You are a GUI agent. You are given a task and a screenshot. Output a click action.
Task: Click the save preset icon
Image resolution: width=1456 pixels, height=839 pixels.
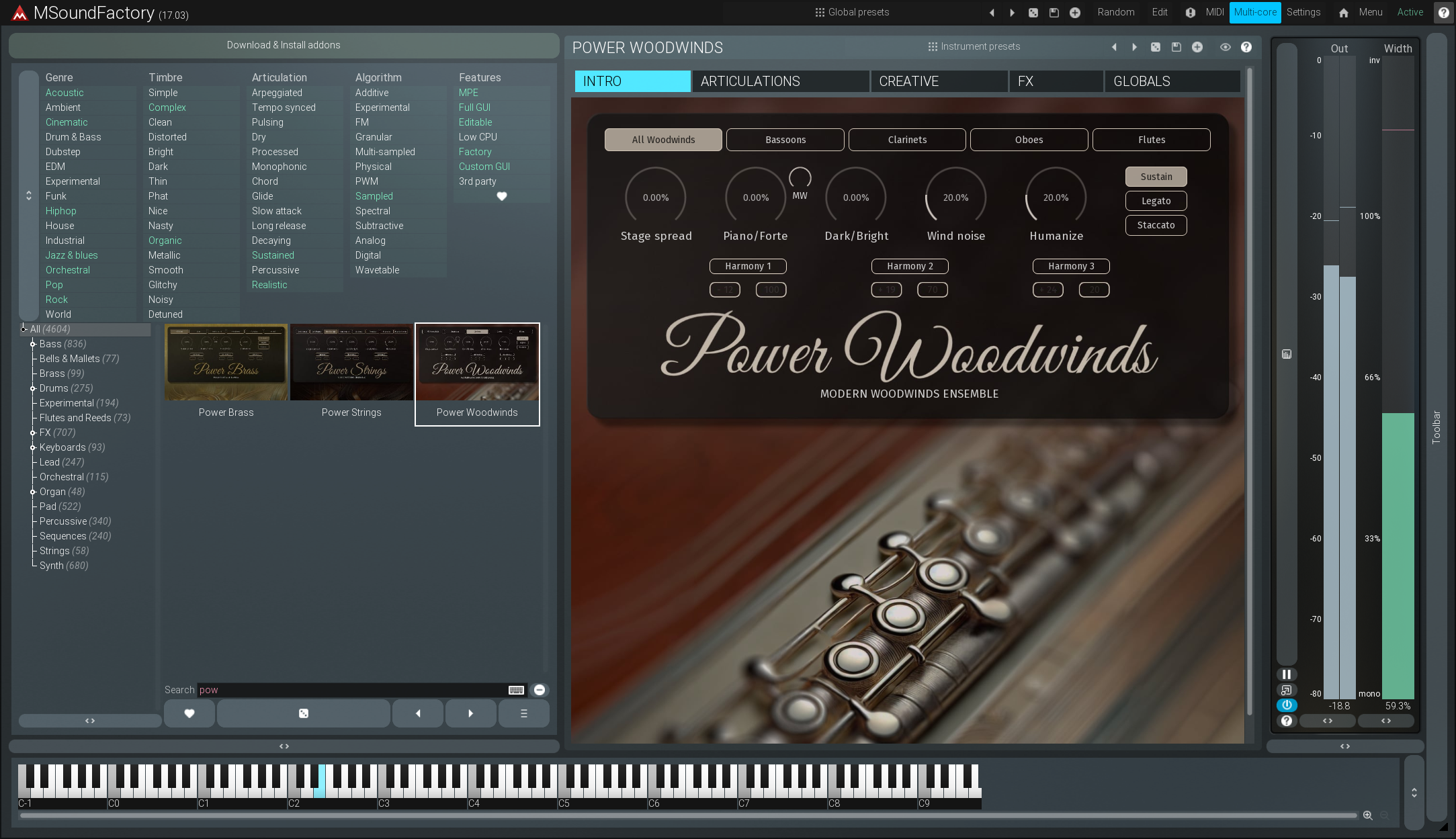click(1176, 47)
